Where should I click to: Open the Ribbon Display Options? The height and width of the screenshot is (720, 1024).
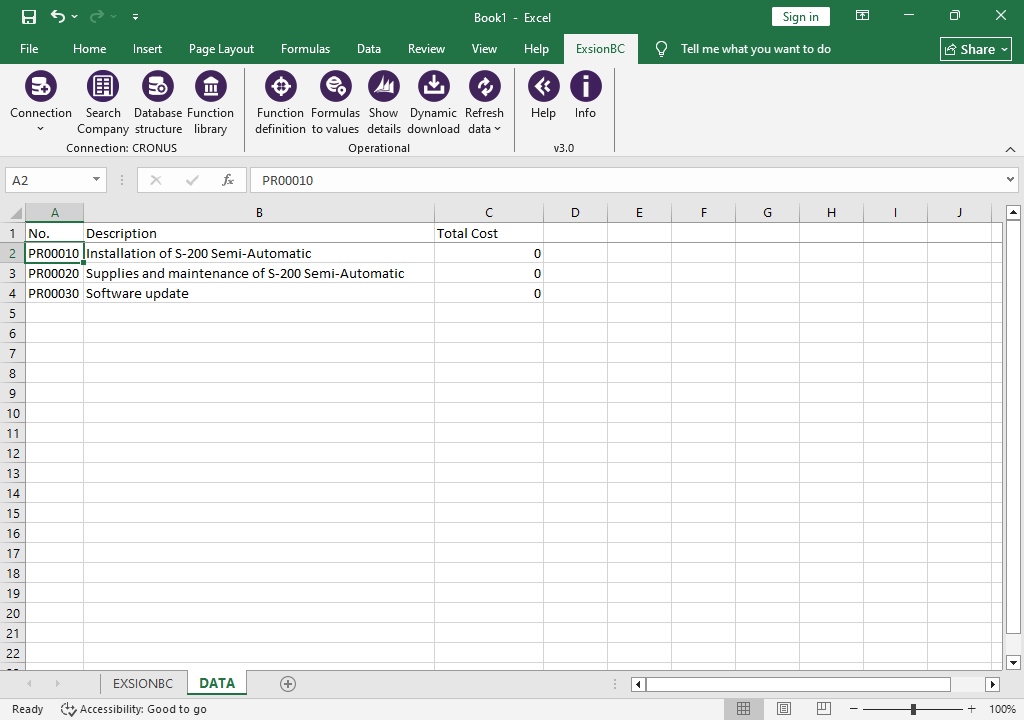coord(863,16)
